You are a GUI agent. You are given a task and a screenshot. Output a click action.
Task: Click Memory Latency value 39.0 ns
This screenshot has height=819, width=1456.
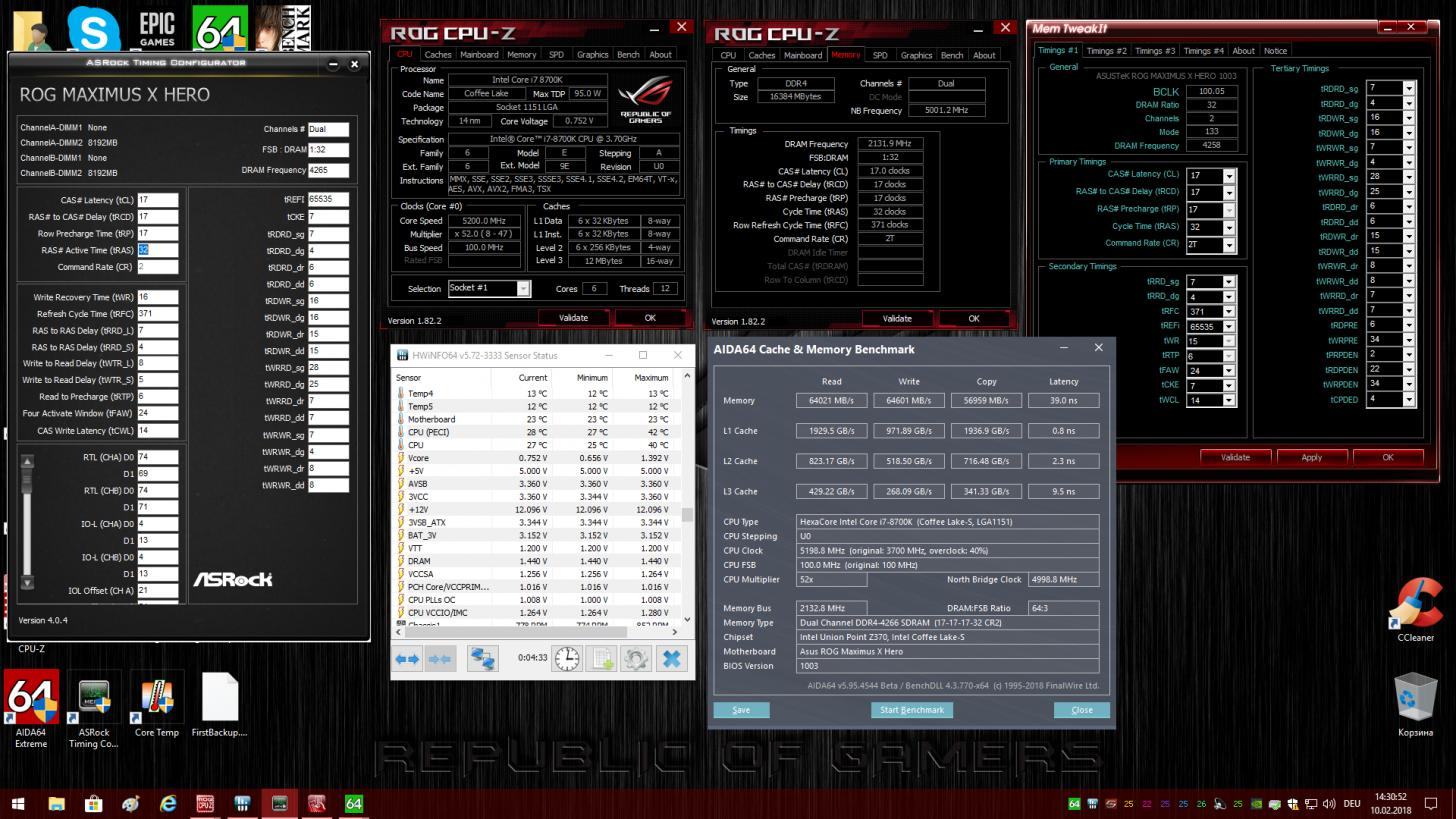[x=1063, y=400]
